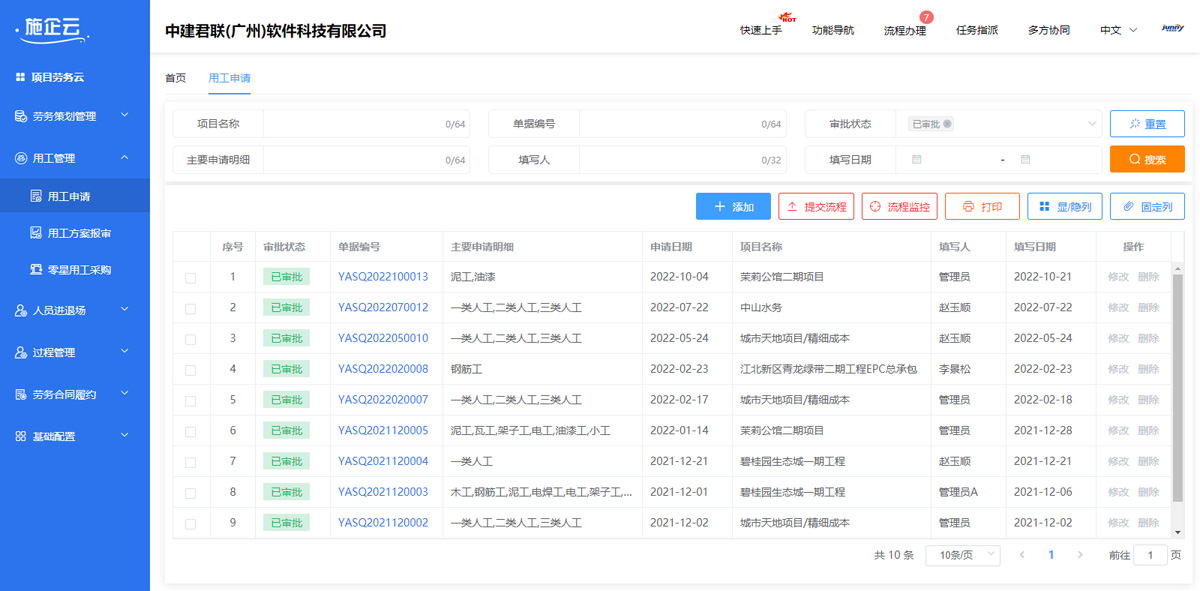Image resolution: width=1200 pixels, height=591 pixels.
Task: Click 删除 for row YASQ2022020008
Action: click(x=1148, y=369)
